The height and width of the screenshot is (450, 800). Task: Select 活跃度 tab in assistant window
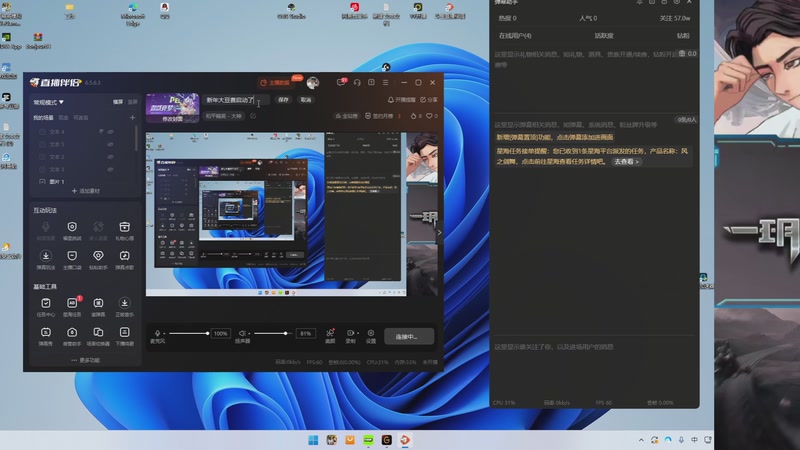[x=604, y=36]
